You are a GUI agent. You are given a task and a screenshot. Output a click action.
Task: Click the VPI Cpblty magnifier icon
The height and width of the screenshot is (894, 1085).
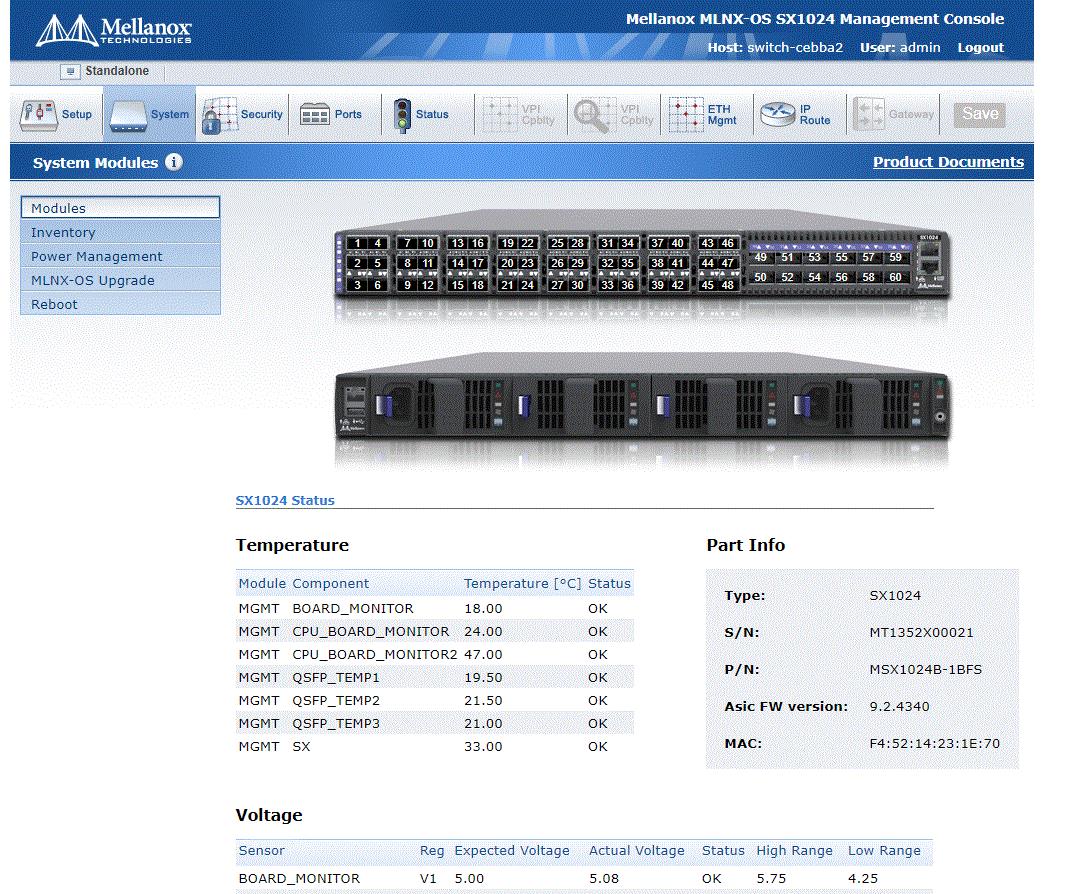(x=594, y=115)
